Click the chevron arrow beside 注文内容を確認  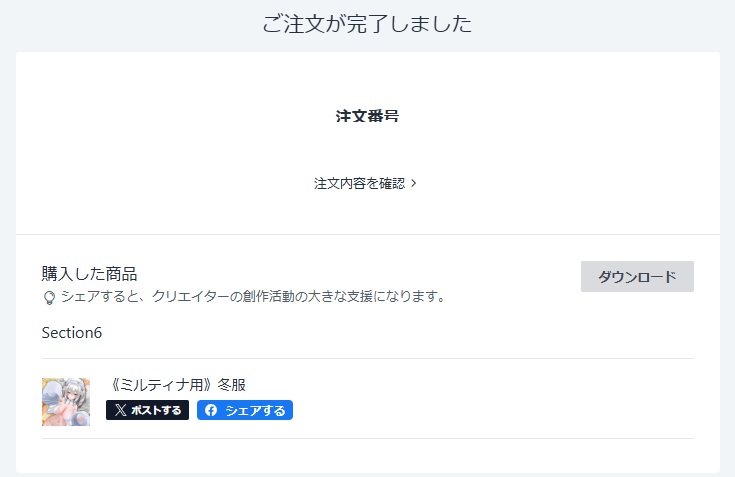414,184
